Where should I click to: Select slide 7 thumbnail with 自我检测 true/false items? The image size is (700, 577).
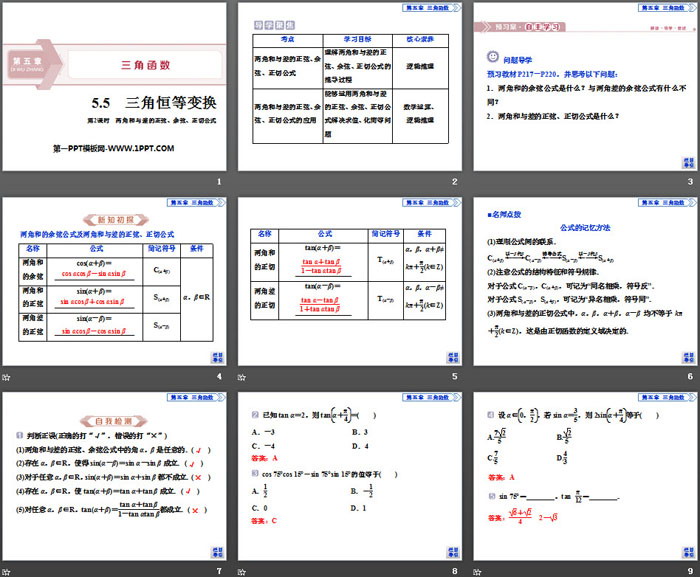(x=114, y=477)
